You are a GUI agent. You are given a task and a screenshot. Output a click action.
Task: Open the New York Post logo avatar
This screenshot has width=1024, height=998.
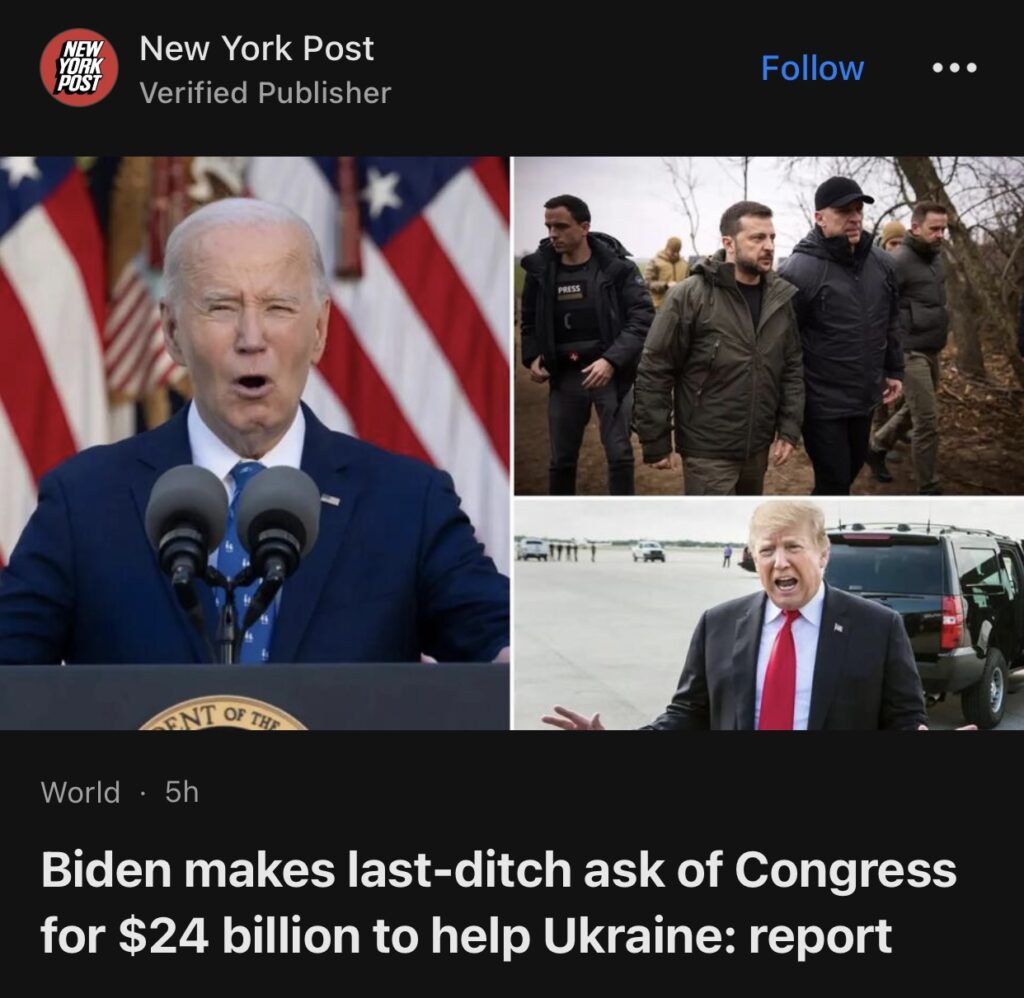pos(79,67)
